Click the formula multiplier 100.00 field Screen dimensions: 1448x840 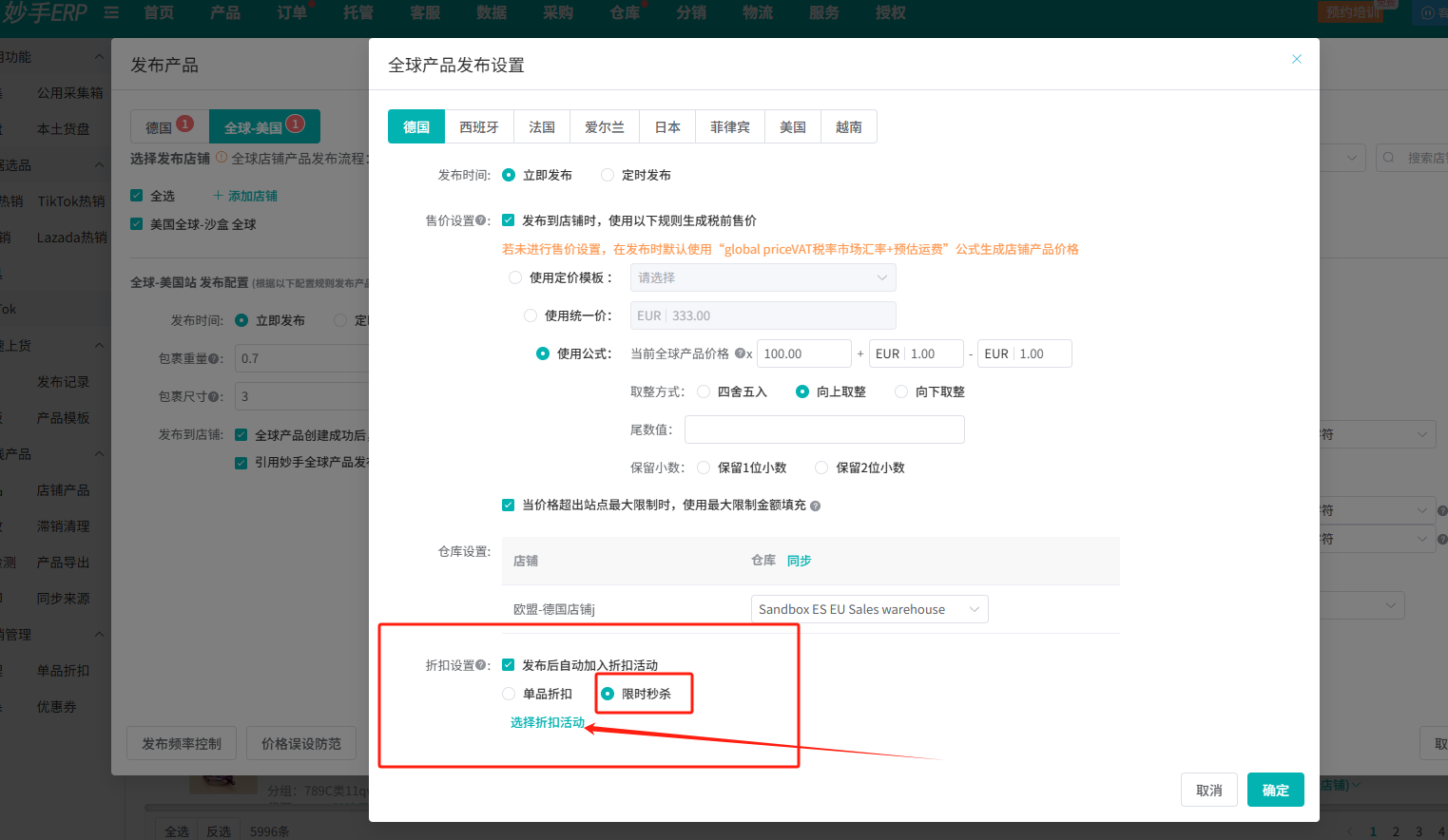[803, 353]
